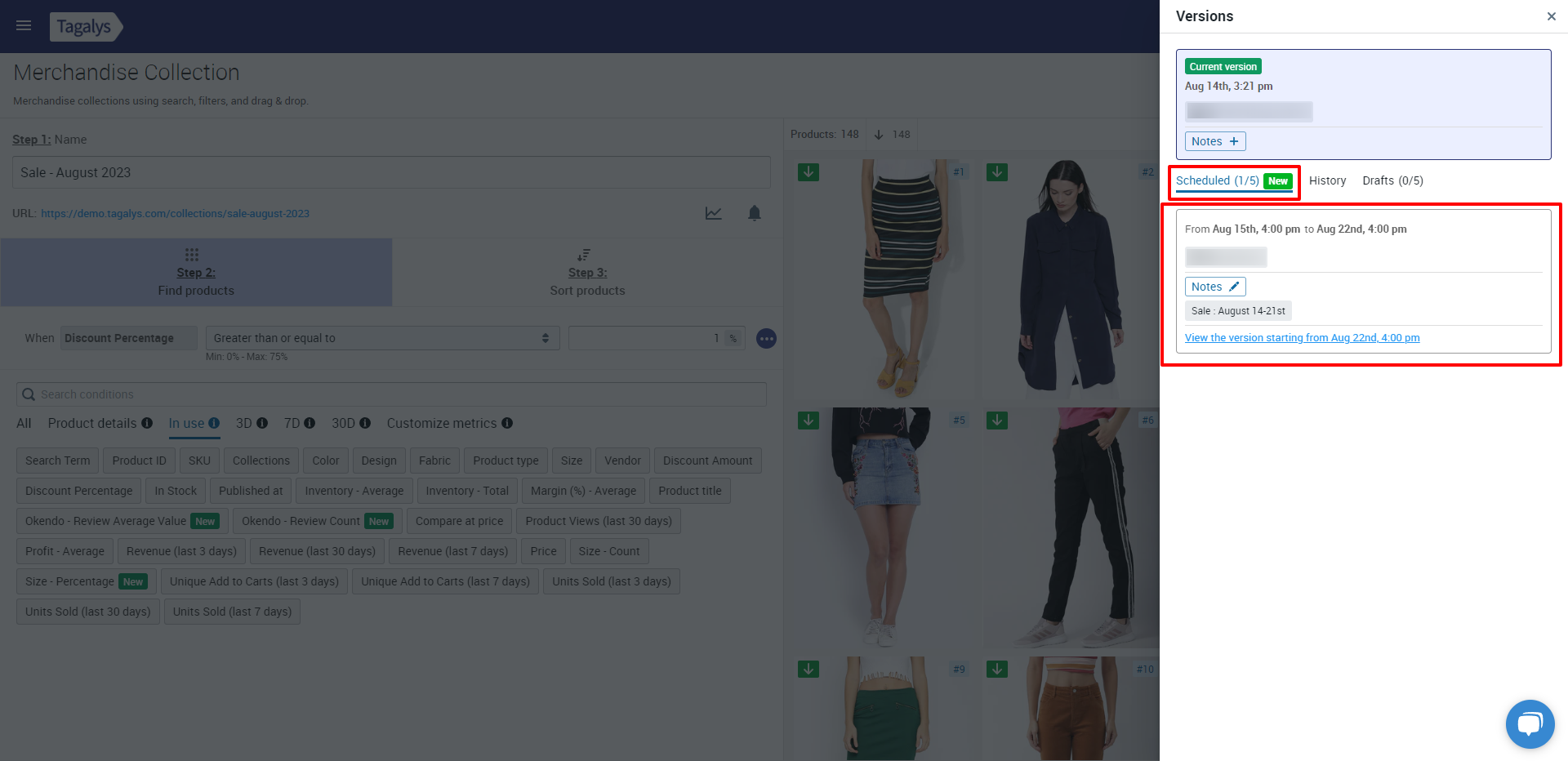This screenshot has width=1568, height=761.
Task: Close the Versions panel
Action: point(1551,16)
